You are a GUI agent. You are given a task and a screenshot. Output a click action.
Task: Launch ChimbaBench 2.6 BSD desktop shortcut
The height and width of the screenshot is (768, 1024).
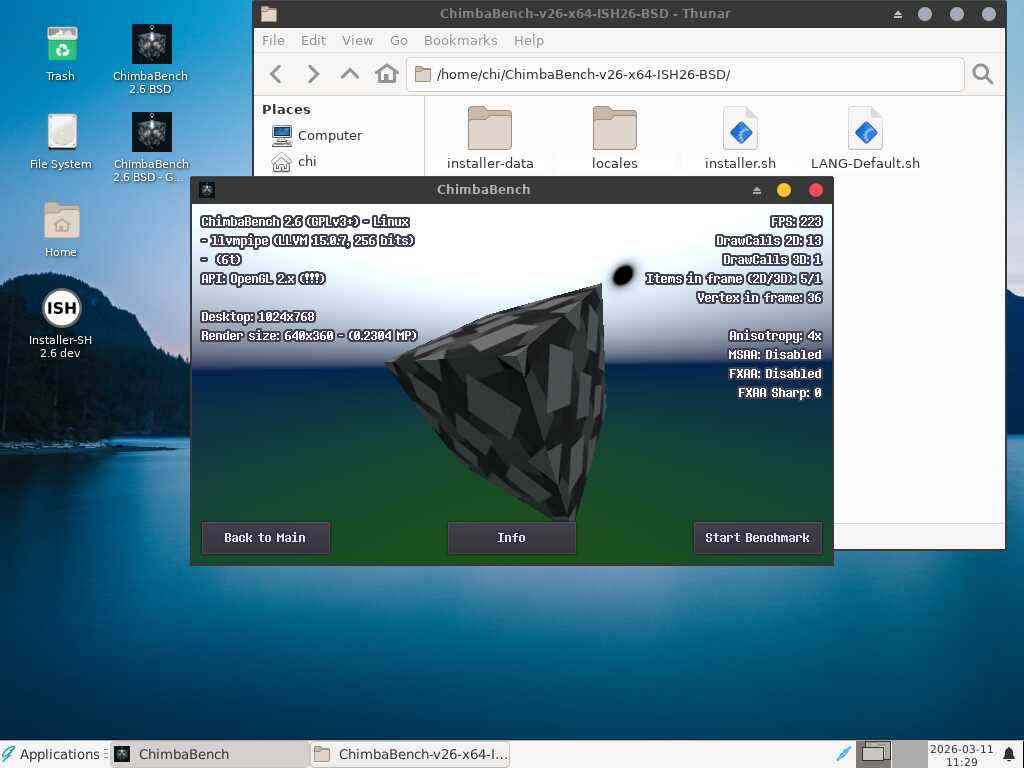point(151,59)
